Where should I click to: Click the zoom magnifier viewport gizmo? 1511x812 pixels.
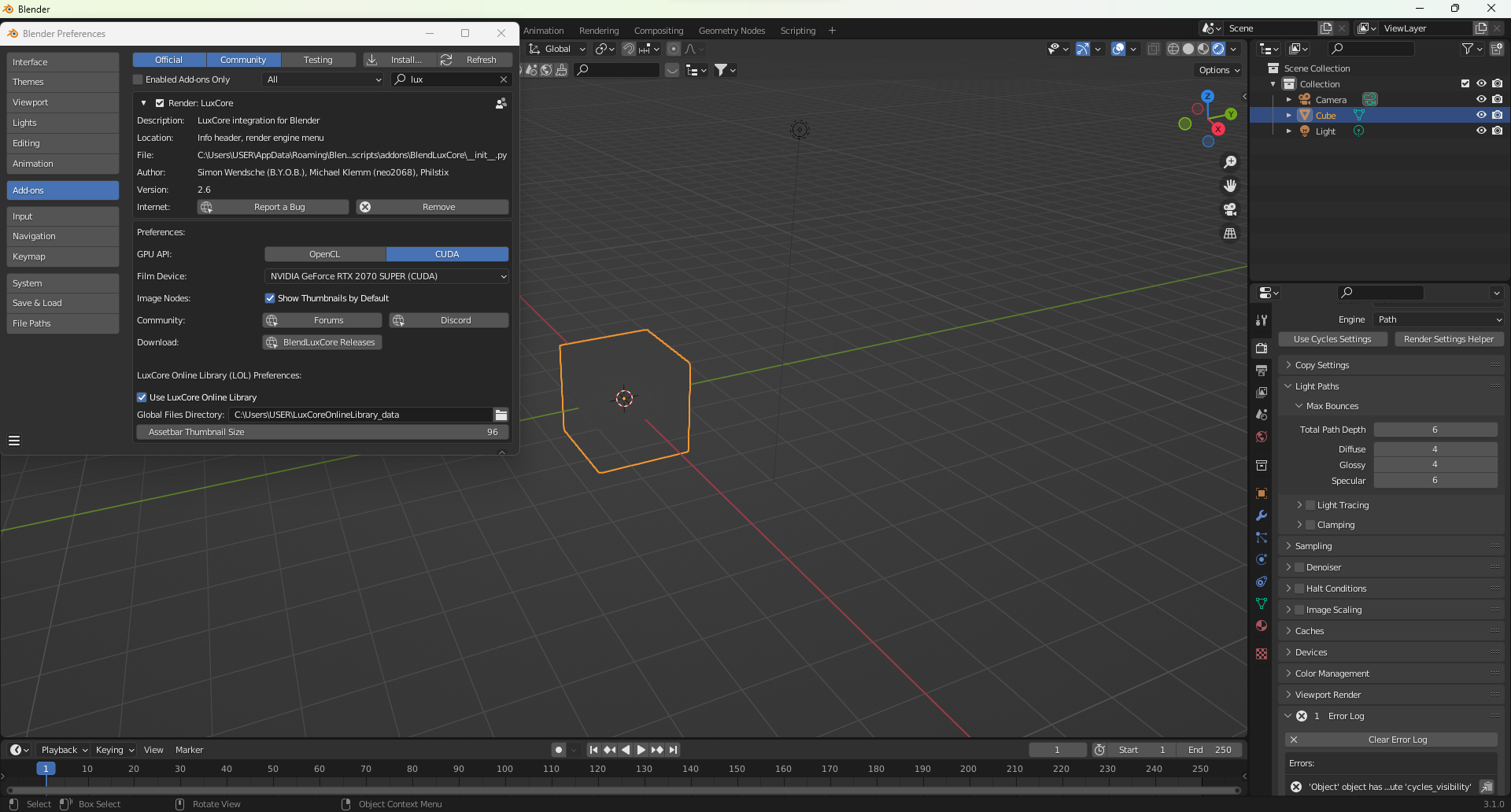[1229, 162]
